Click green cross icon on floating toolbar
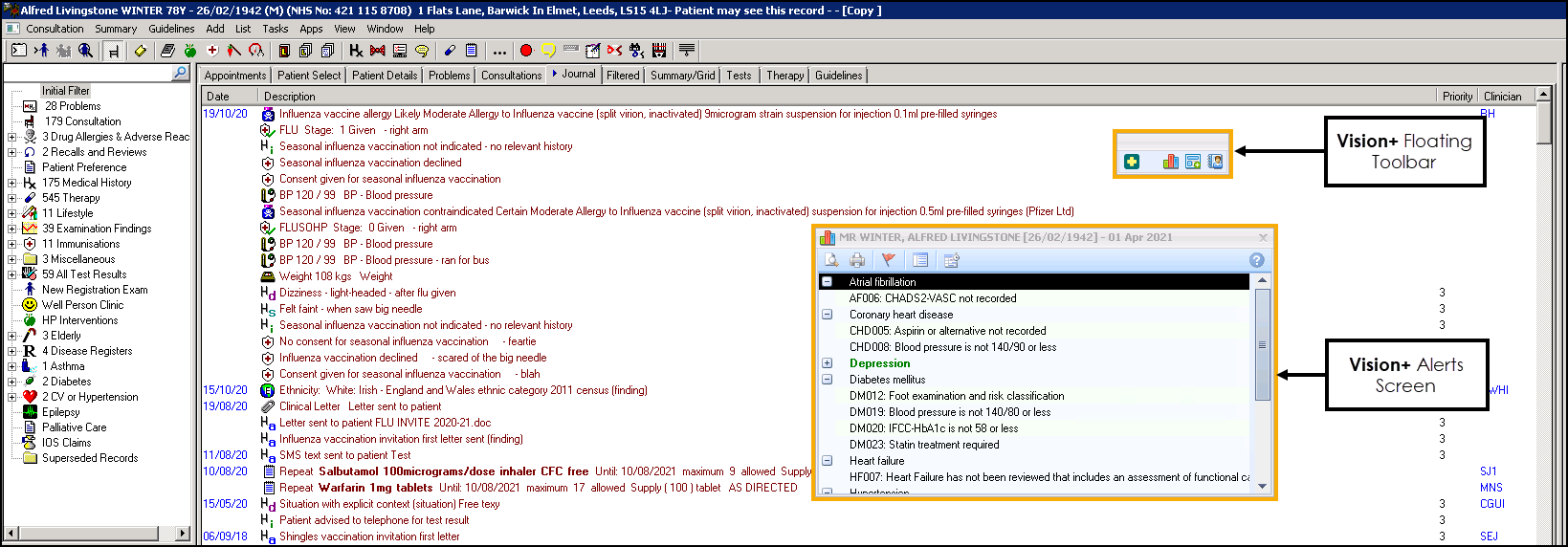Screen dimensions: 1568x547 click(x=1132, y=162)
